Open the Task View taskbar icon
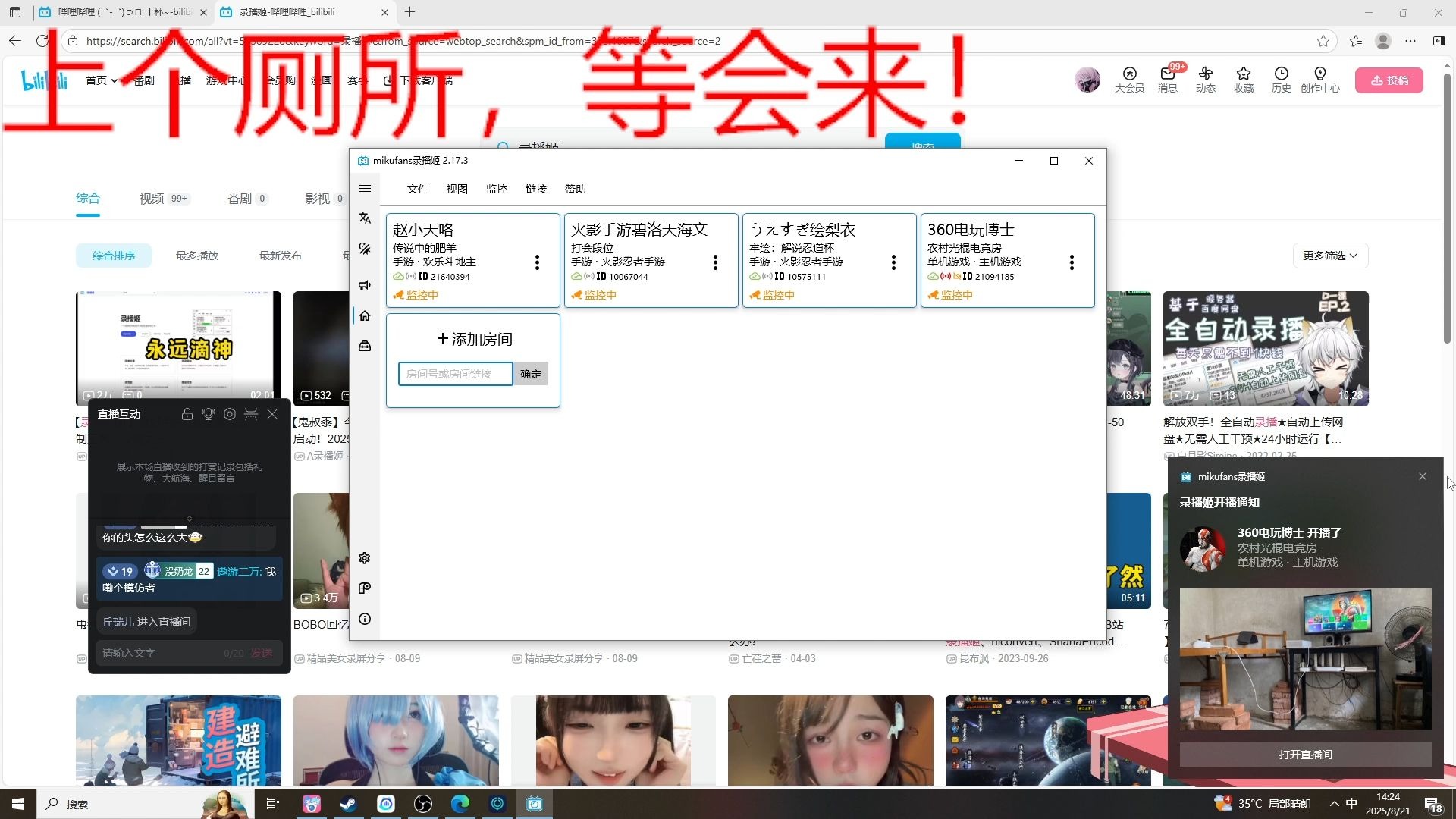1456x819 pixels. (x=273, y=804)
